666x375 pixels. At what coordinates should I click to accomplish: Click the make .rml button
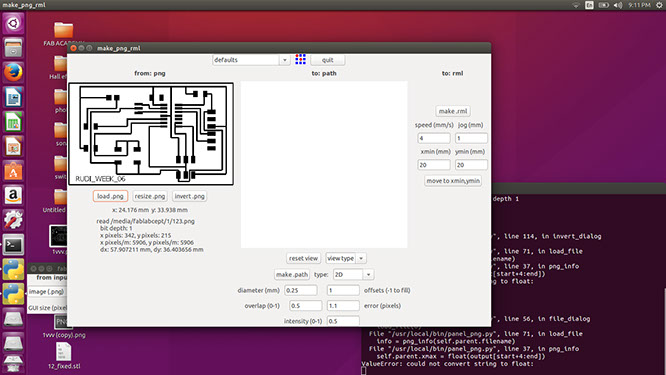point(453,111)
